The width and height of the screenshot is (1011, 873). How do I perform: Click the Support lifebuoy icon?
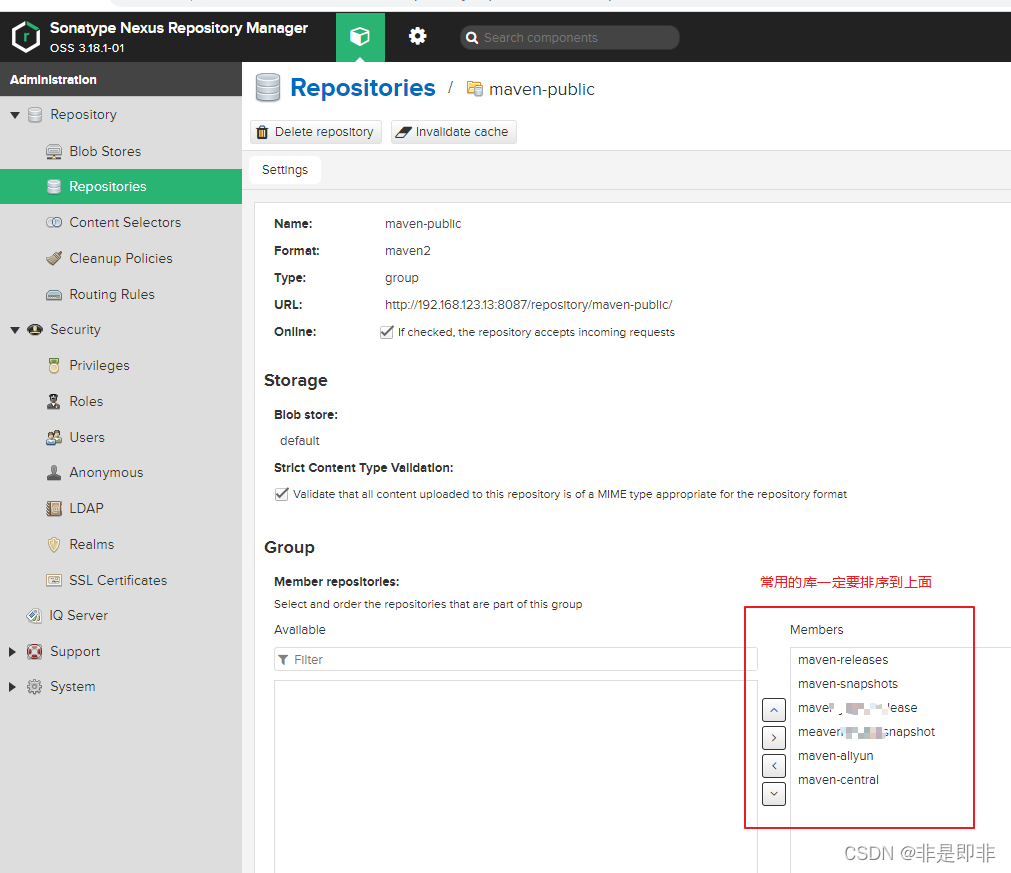[x=35, y=652]
